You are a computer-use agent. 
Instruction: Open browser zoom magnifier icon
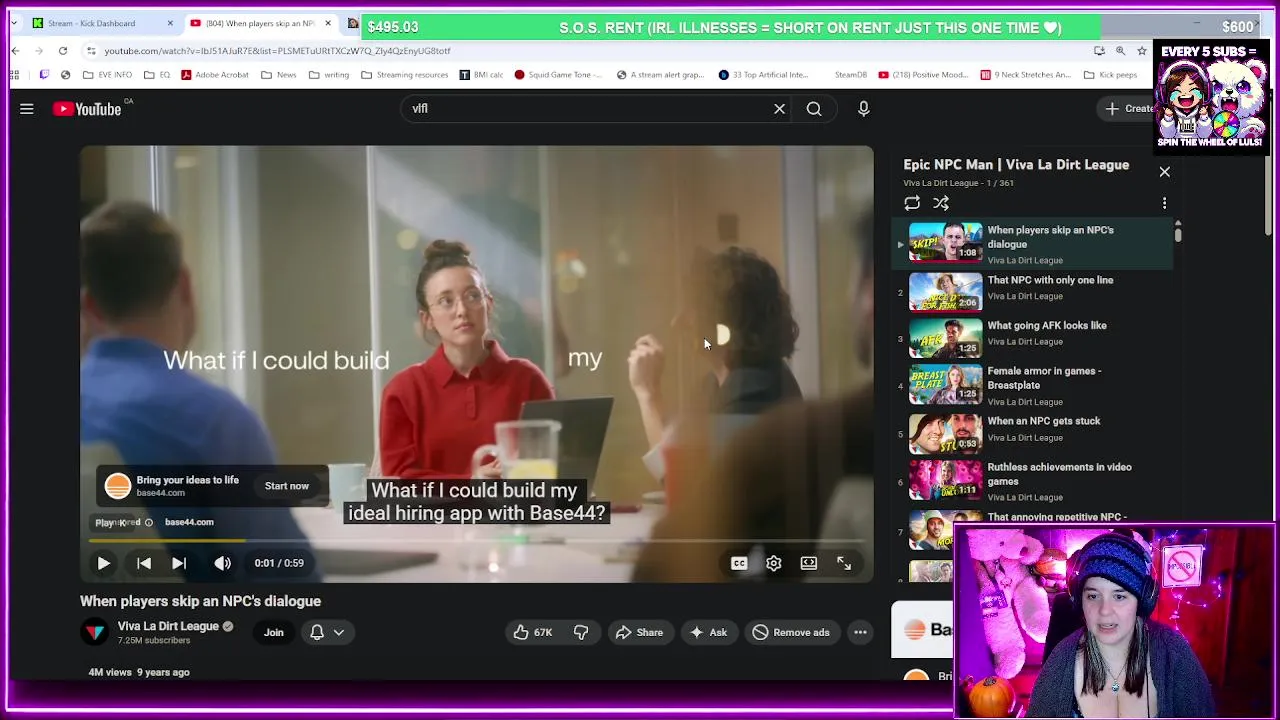pos(1121,51)
